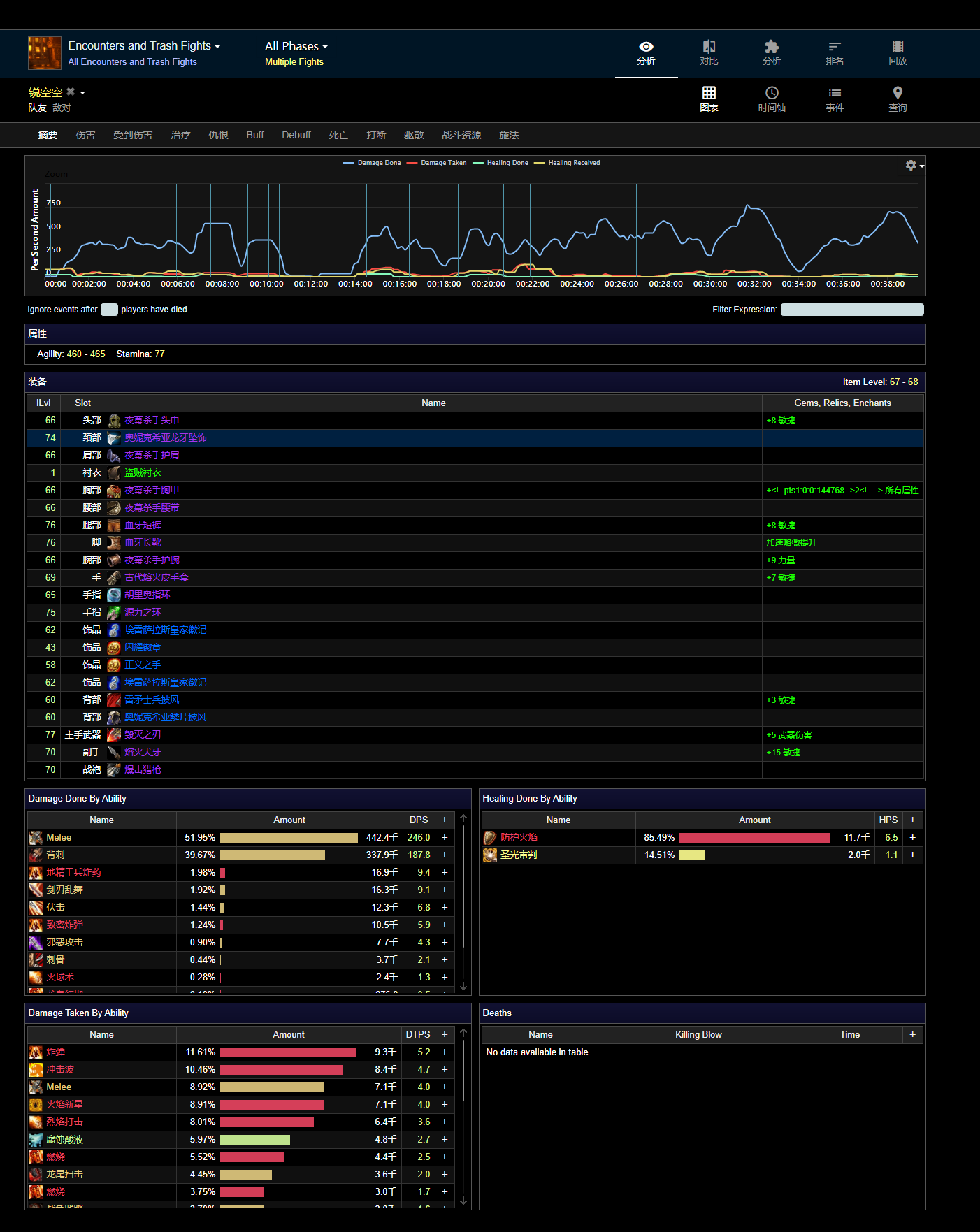Switch to the 伤害 damage tab
980x1232 pixels.
pyautogui.click(x=85, y=135)
